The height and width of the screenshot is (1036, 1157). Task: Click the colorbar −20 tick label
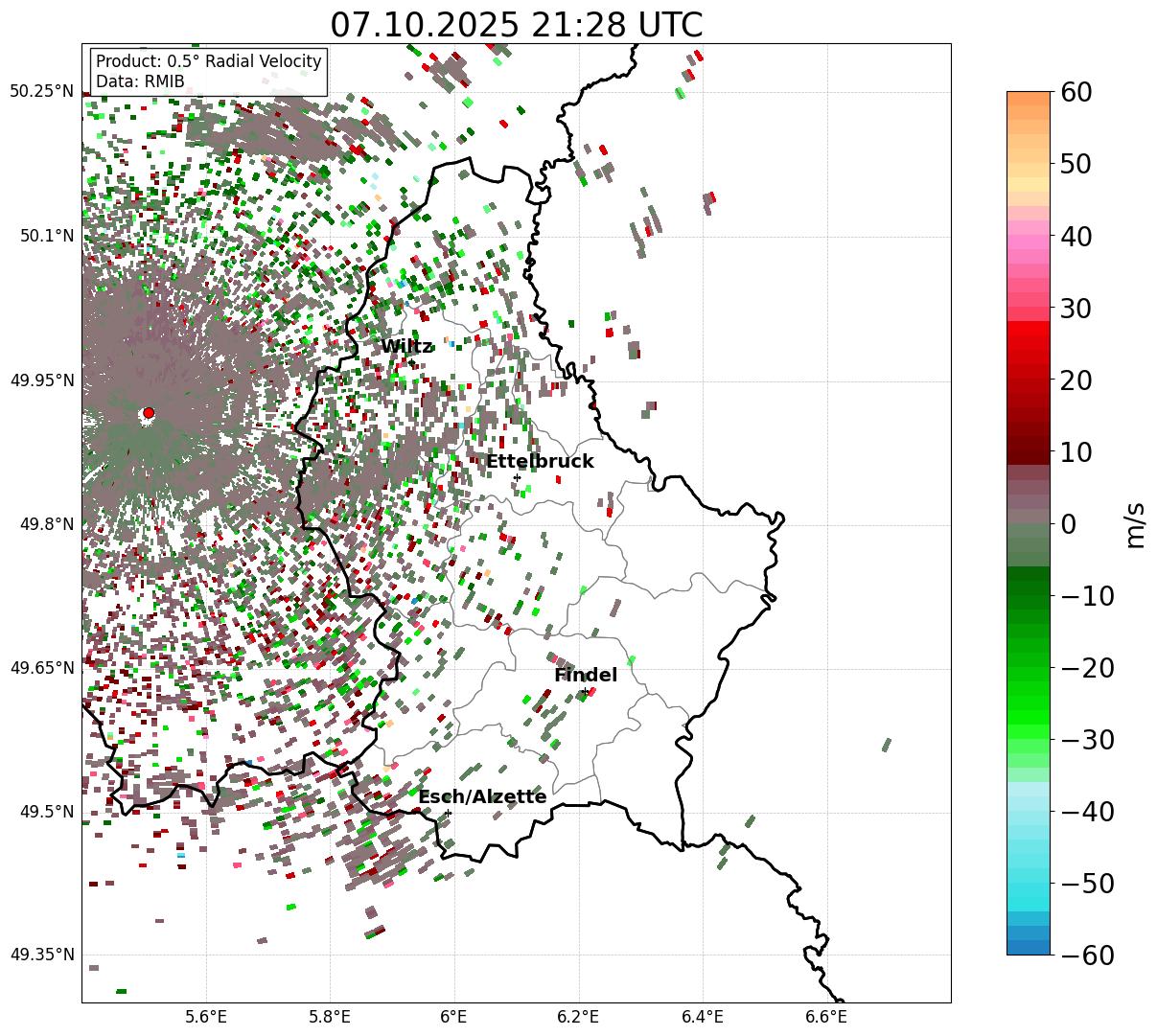pos(1087,668)
